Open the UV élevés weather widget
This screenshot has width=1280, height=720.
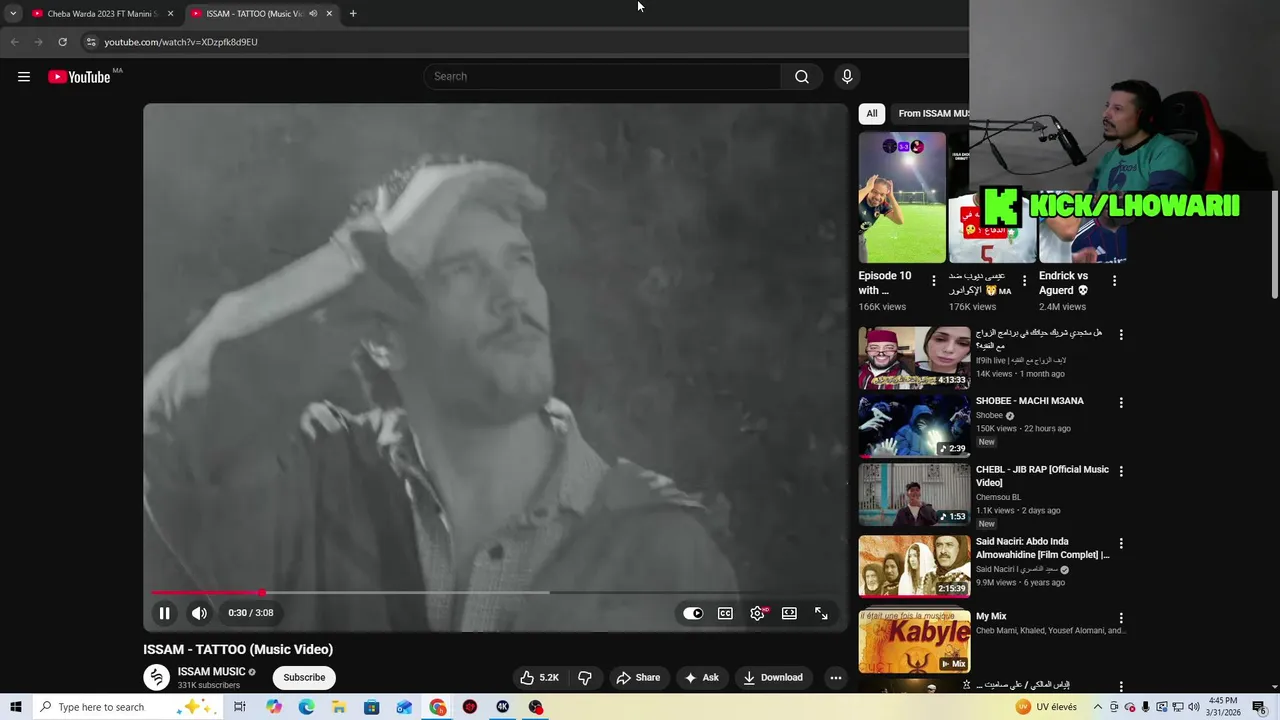coord(1046,707)
